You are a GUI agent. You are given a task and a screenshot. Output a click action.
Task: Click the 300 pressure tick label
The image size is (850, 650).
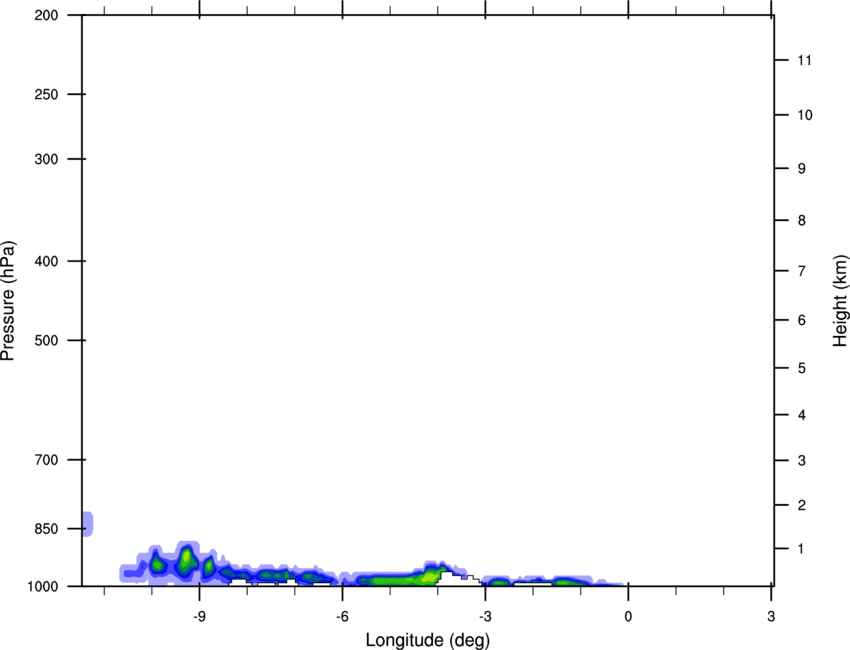pos(46,159)
